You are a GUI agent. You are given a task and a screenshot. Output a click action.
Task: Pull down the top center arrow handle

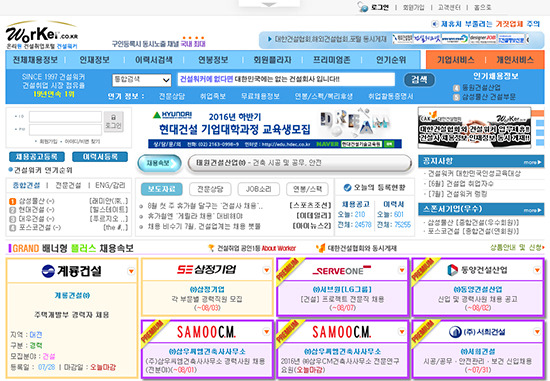269,4
